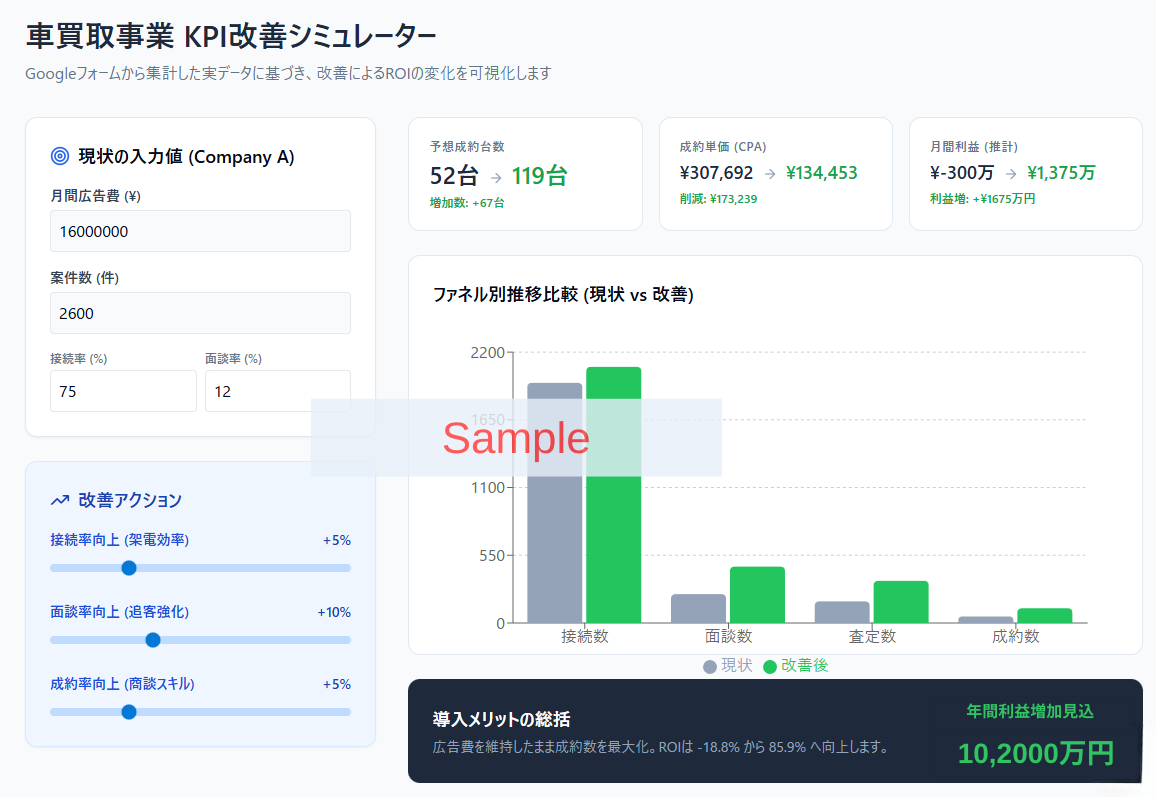Click the arrow in 成約単価 (CPA) card
This screenshot has width=1156, height=797.
pos(769,174)
